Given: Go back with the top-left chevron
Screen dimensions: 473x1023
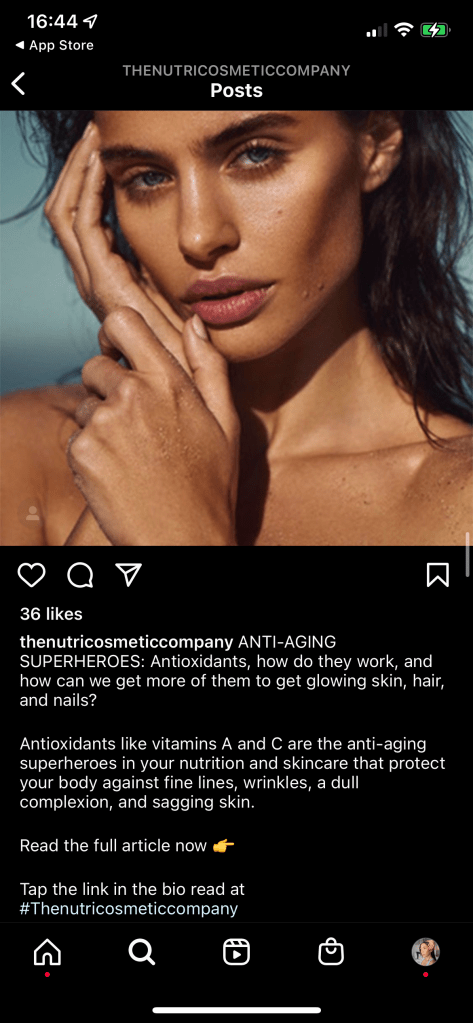Looking at the screenshot, I should point(19,84).
